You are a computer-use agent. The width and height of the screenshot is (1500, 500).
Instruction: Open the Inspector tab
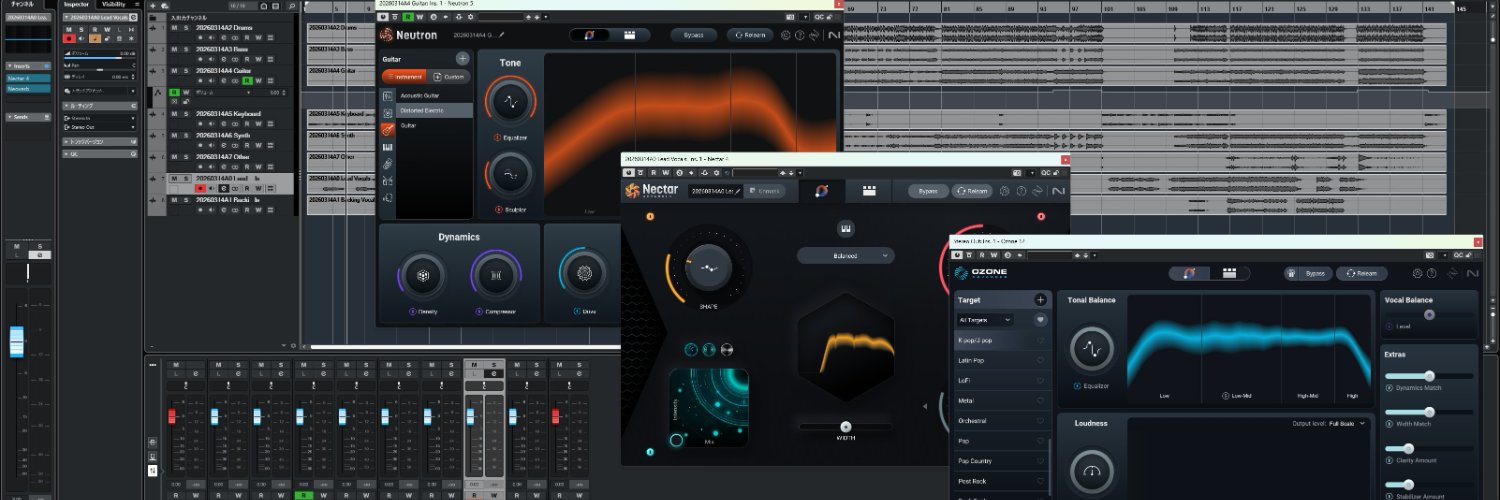(77, 4)
